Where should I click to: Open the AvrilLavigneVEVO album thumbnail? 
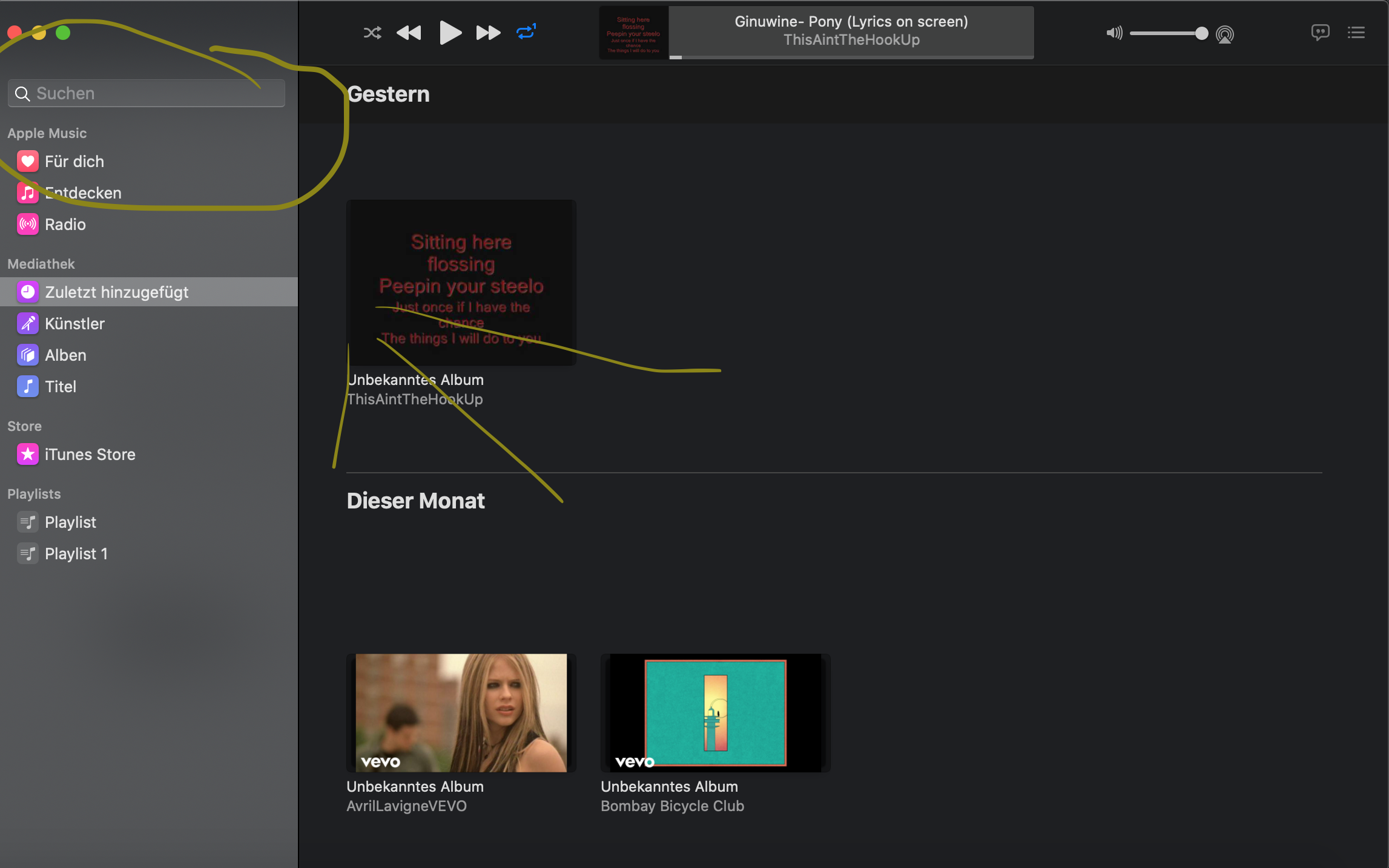pyautogui.click(x=461, y=712)
